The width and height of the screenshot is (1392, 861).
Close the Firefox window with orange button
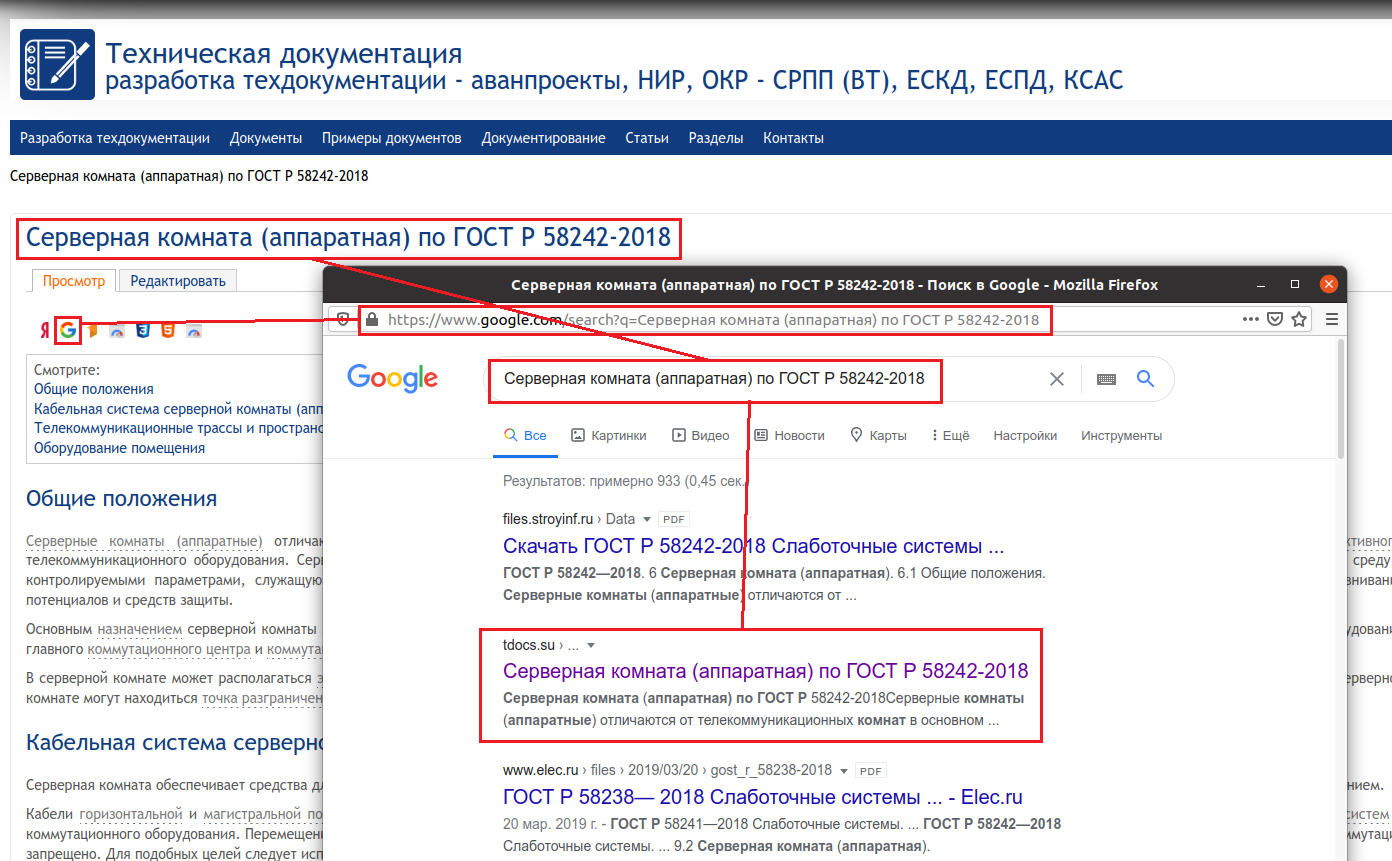coord(1329,285)
